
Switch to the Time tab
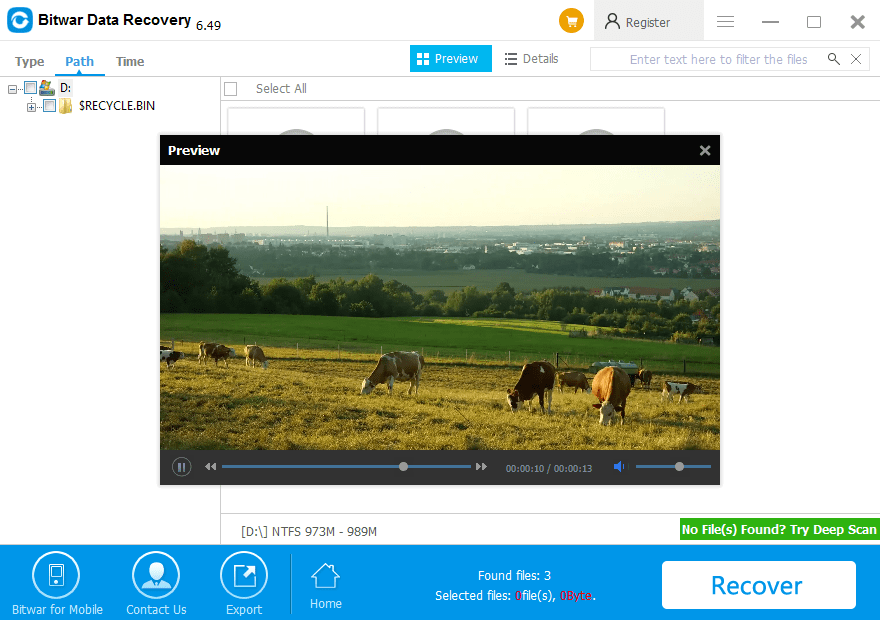point(130,61)
